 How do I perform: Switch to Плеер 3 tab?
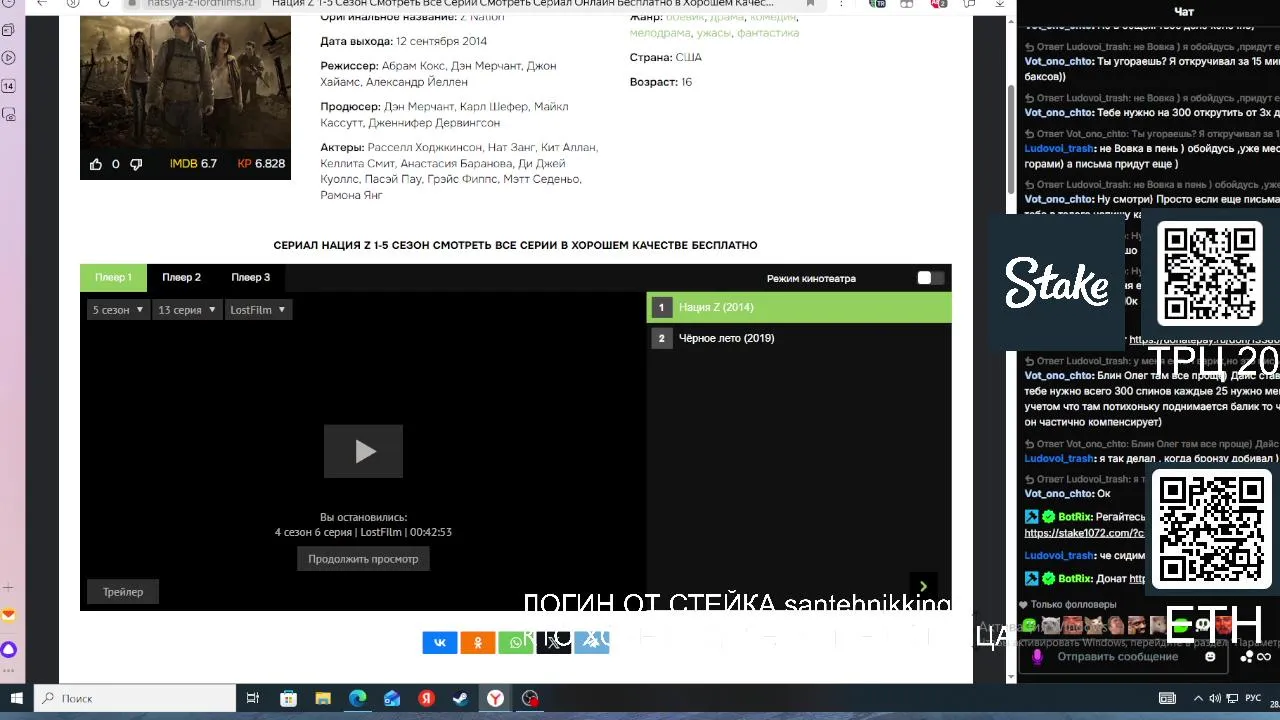pos(250,278)
